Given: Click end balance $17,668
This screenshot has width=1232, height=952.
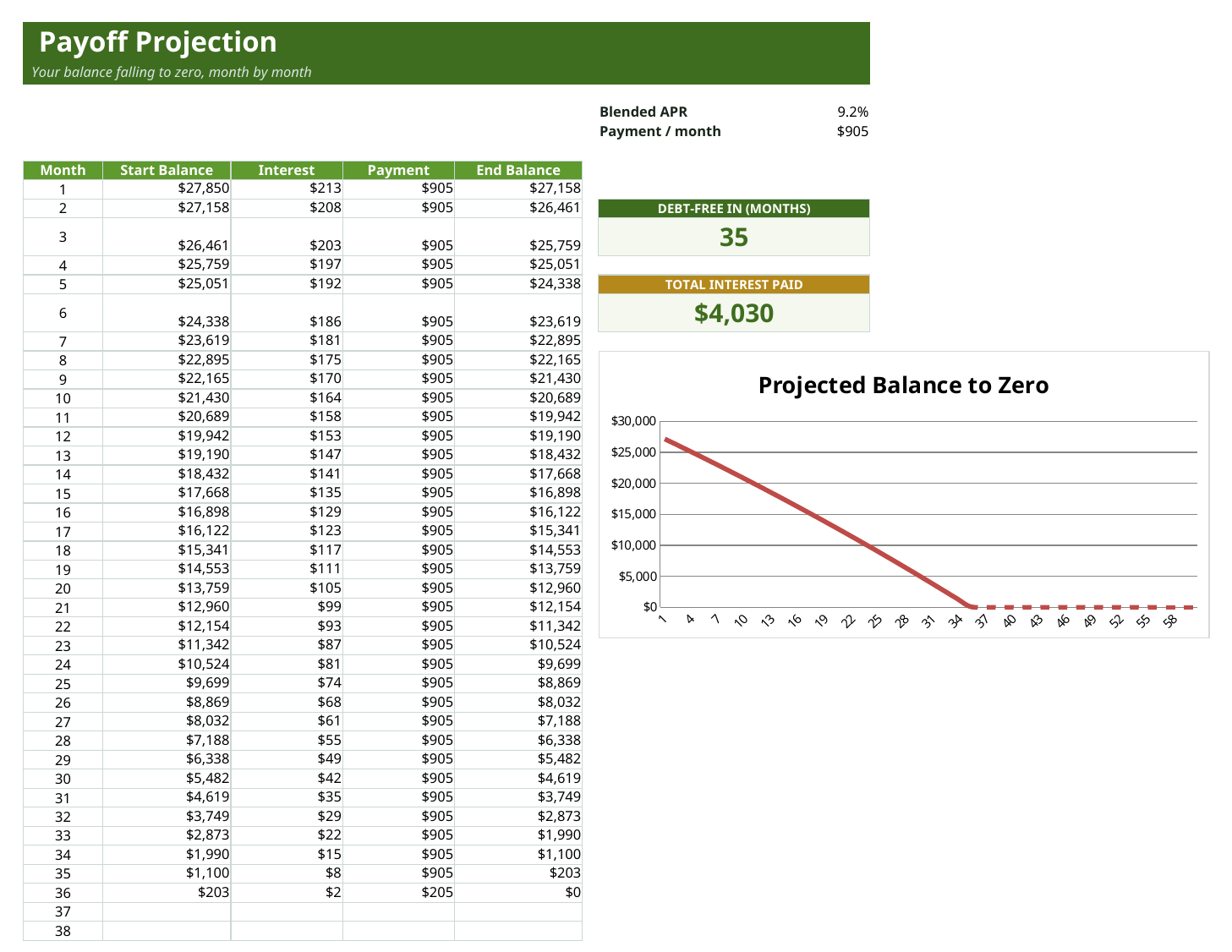Looking at the screenshot, I should (x=518, y=474).
